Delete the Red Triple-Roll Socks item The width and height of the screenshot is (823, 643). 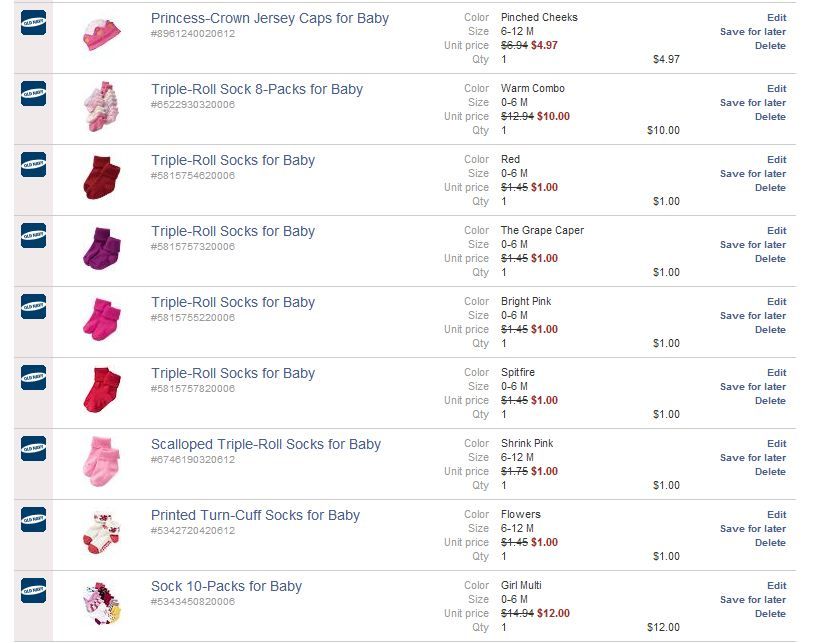pyautogui.click(x=770, y=188)
